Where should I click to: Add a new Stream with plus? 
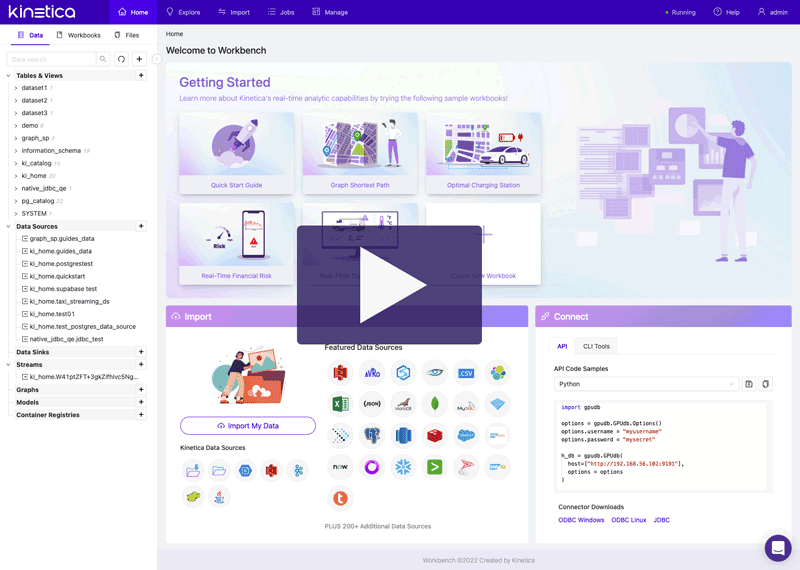(141, 364)
